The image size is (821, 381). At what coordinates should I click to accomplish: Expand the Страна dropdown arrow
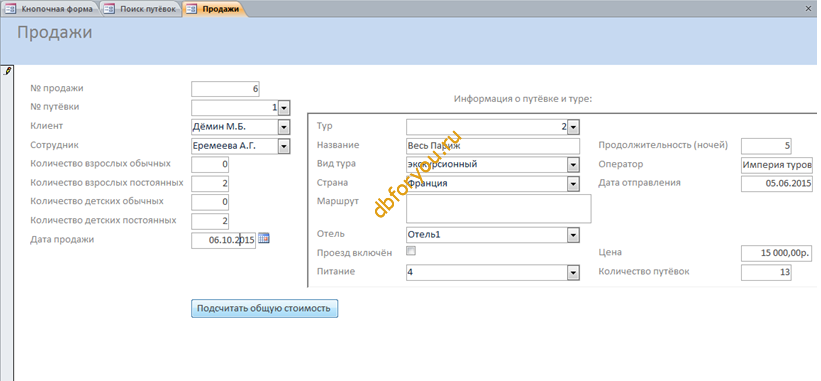tap(573, 184)
